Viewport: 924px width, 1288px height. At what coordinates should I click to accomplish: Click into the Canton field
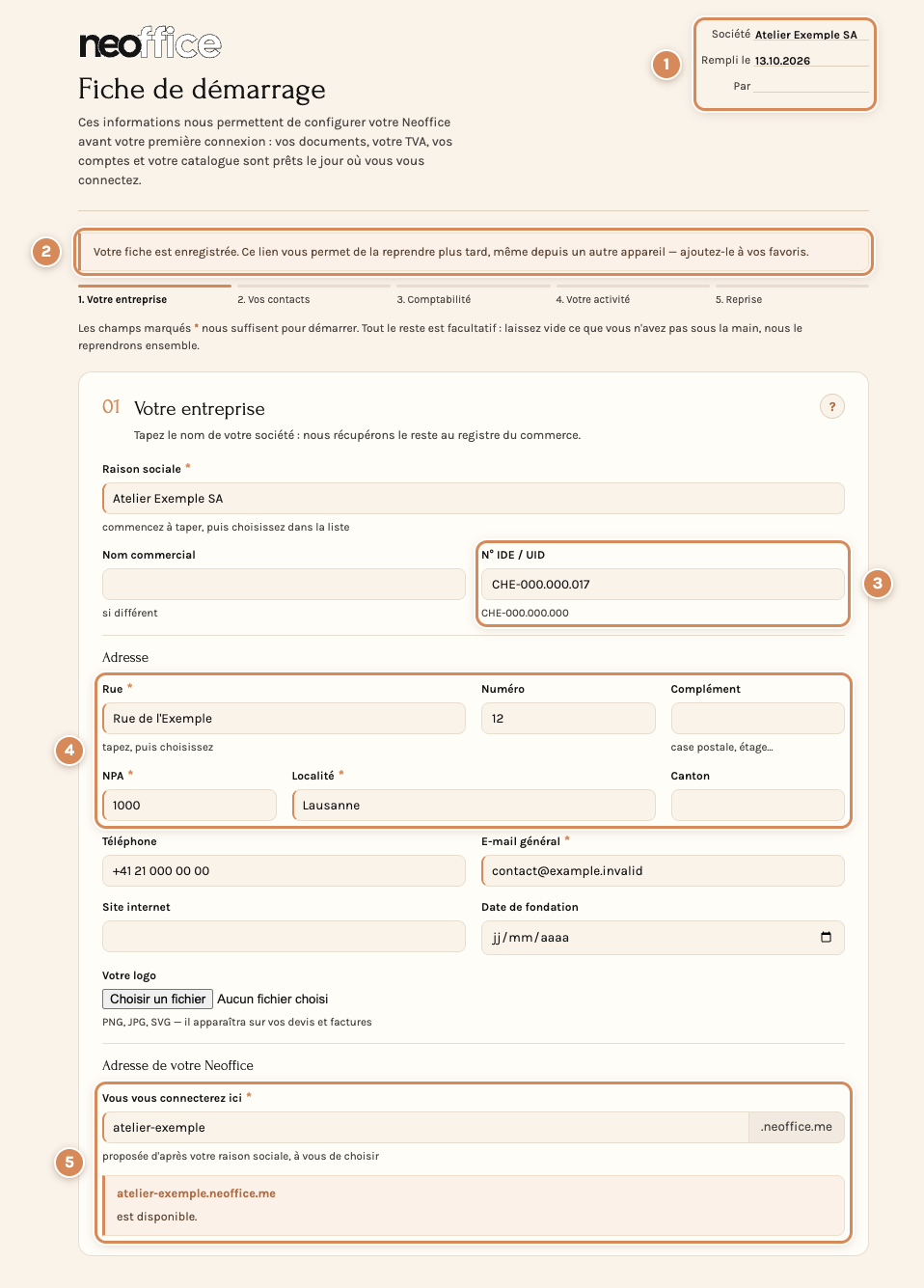[x=758, y=806]
